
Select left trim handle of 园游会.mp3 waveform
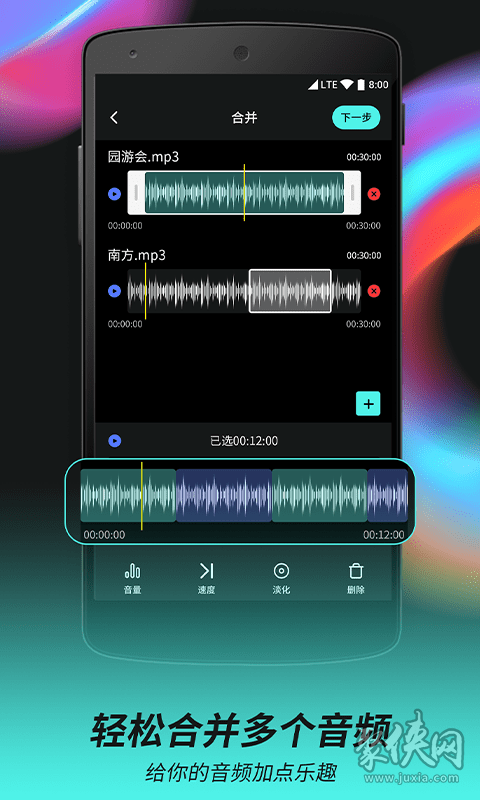coord(136,192)
